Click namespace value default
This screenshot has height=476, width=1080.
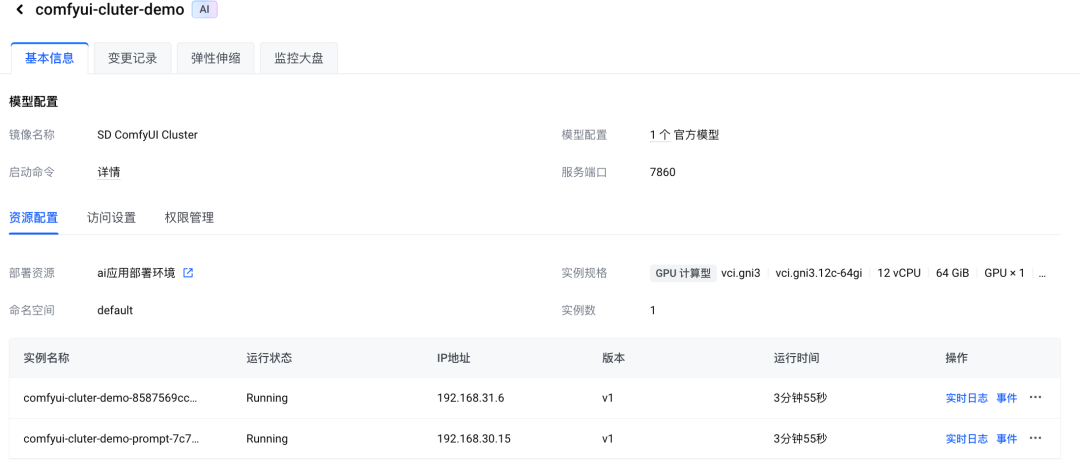tap(115, 310)
